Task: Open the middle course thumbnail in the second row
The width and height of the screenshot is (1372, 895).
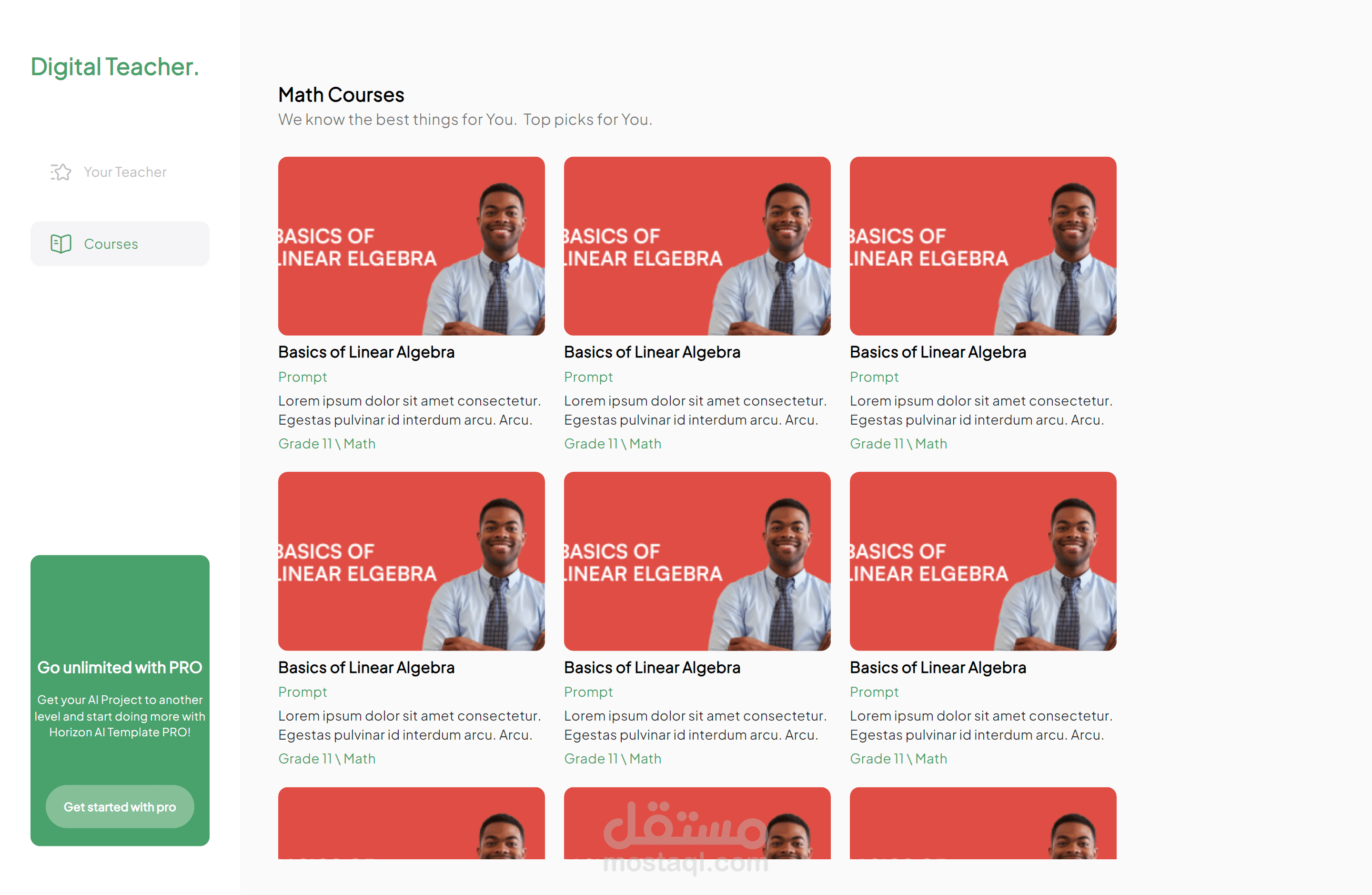Action: pyautogui.click(x=697, y=562)
